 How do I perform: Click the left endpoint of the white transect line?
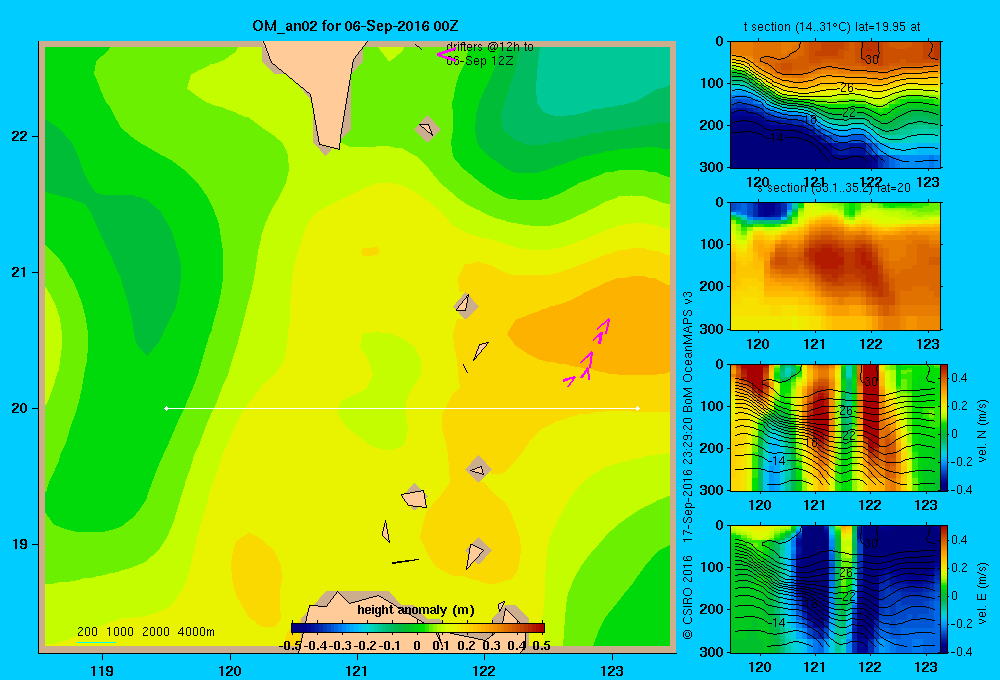(x=166, y=408)
